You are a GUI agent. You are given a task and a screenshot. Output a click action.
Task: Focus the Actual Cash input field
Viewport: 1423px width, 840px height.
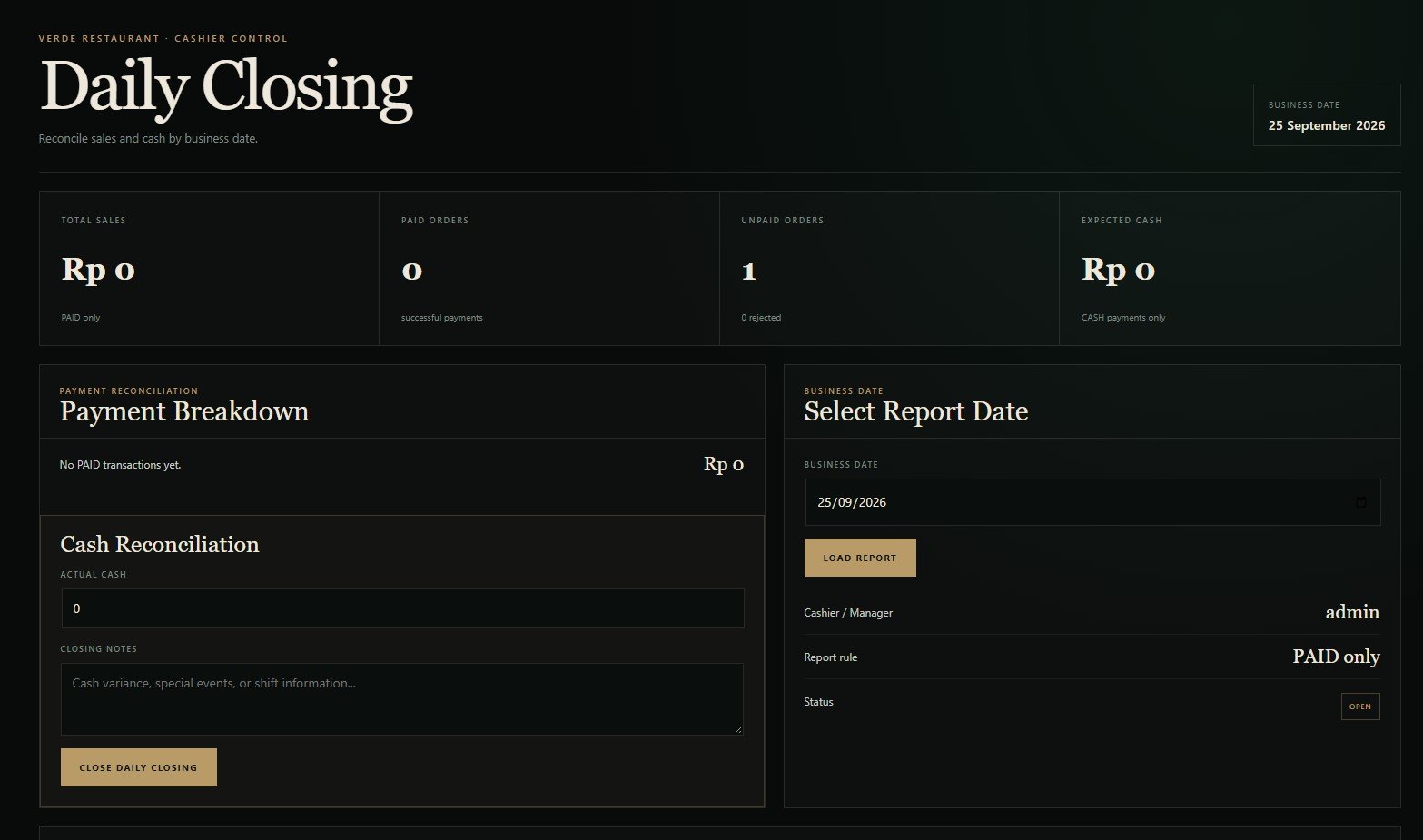(402, 608)
